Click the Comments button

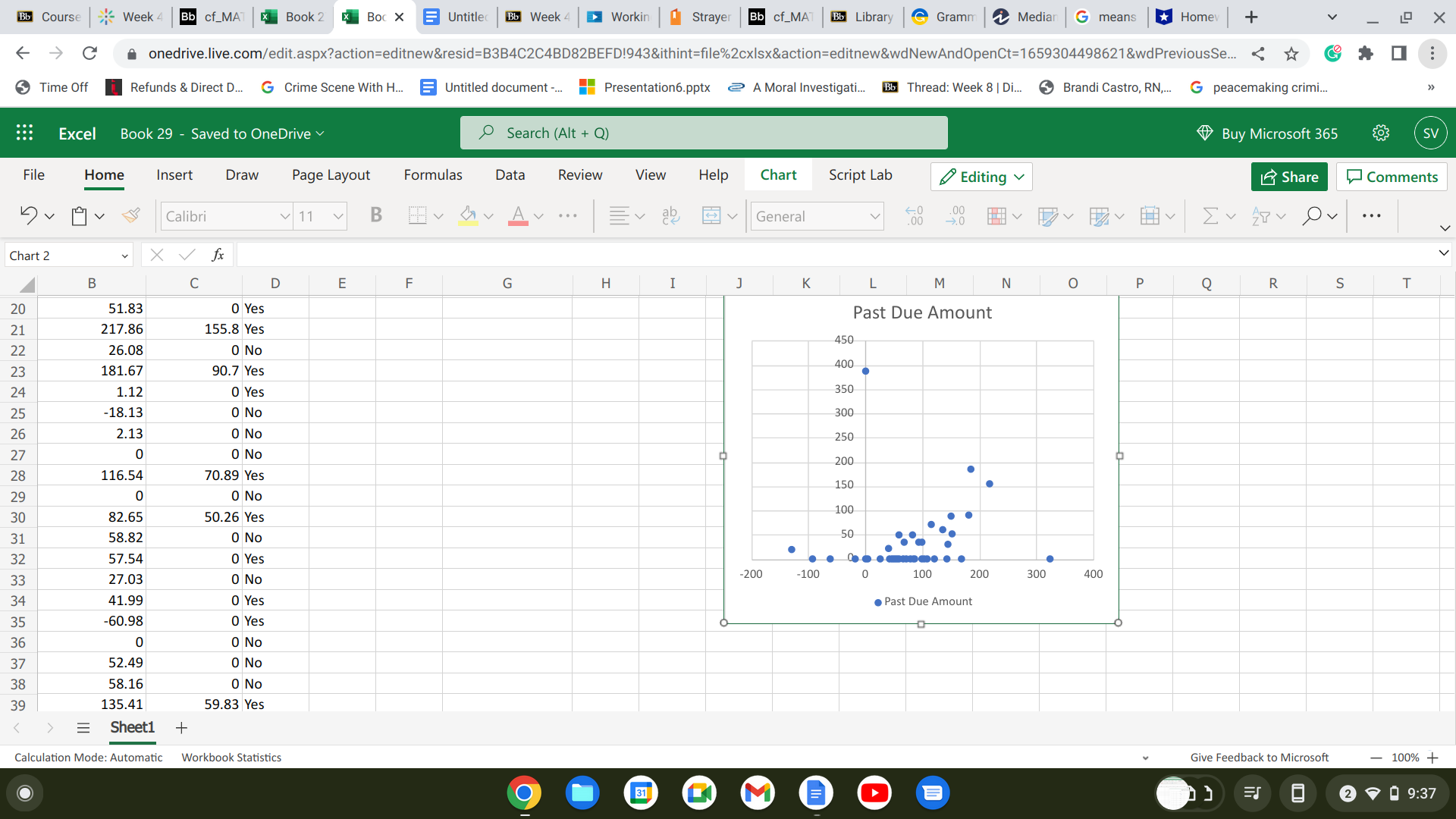pyautogui.click(x=1393, y=176)
